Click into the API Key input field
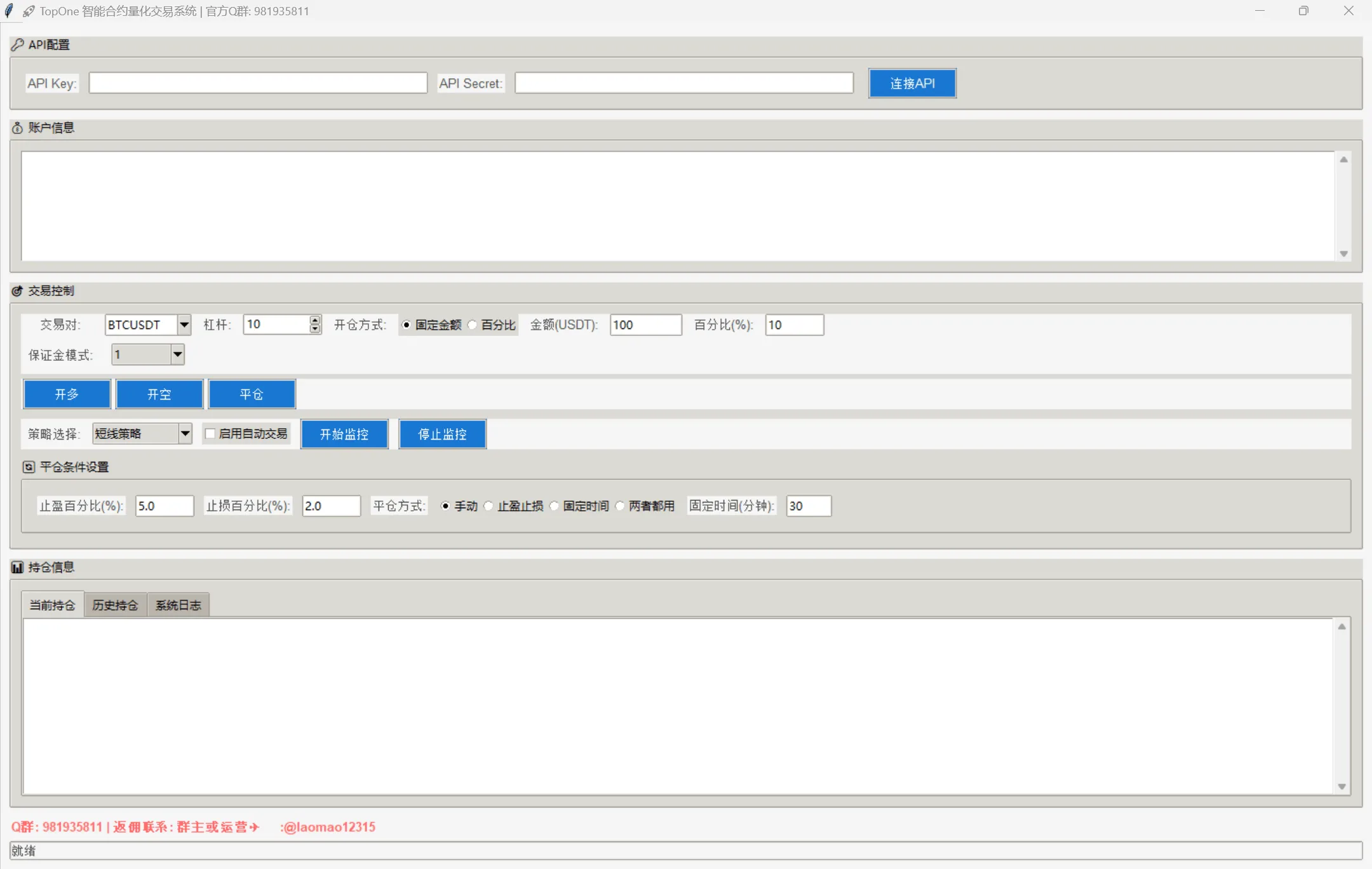This screenshot has width=1372, height=869. tap(258, 83)
